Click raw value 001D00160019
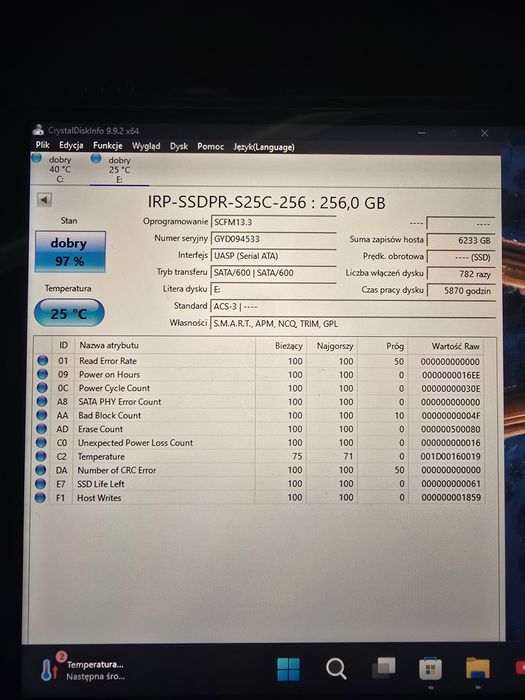This screenshot has width=525, height=700. tap(451, 457)
